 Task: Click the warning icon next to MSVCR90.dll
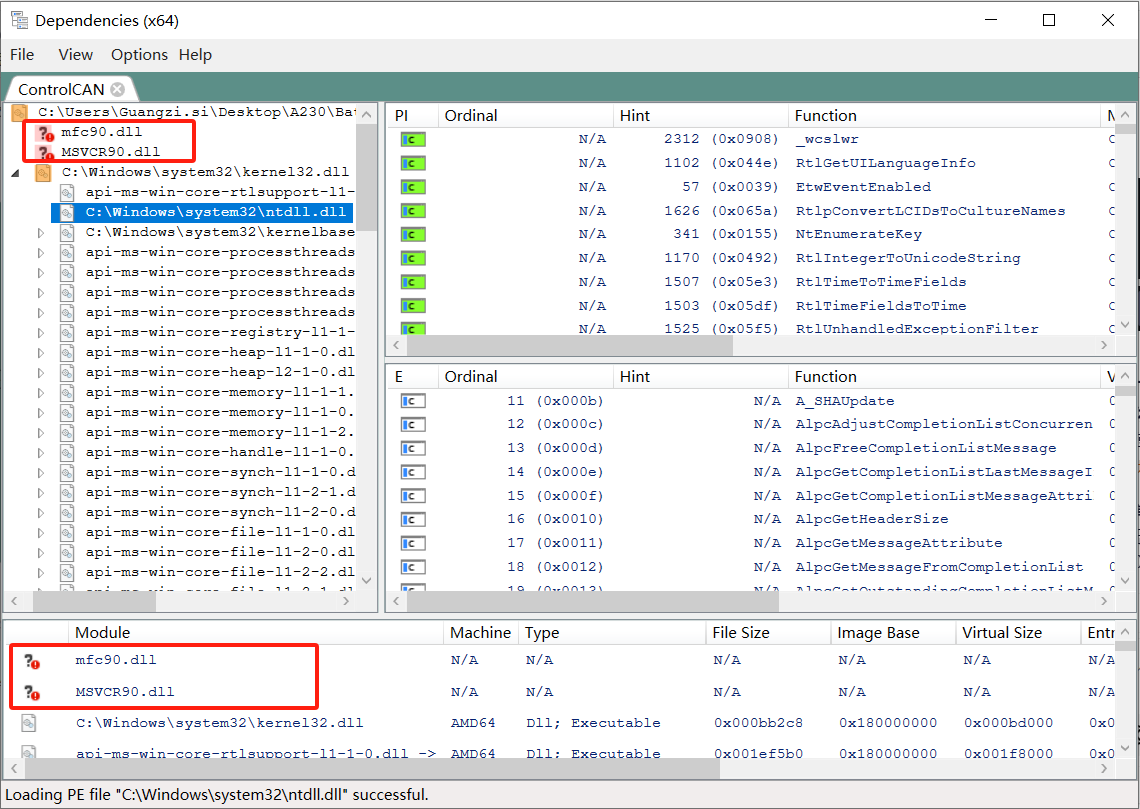click(46, 151)
